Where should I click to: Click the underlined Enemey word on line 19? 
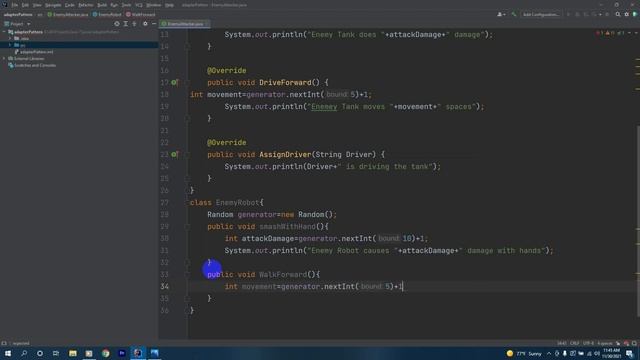pyautogui.click(x=324, y=107)
